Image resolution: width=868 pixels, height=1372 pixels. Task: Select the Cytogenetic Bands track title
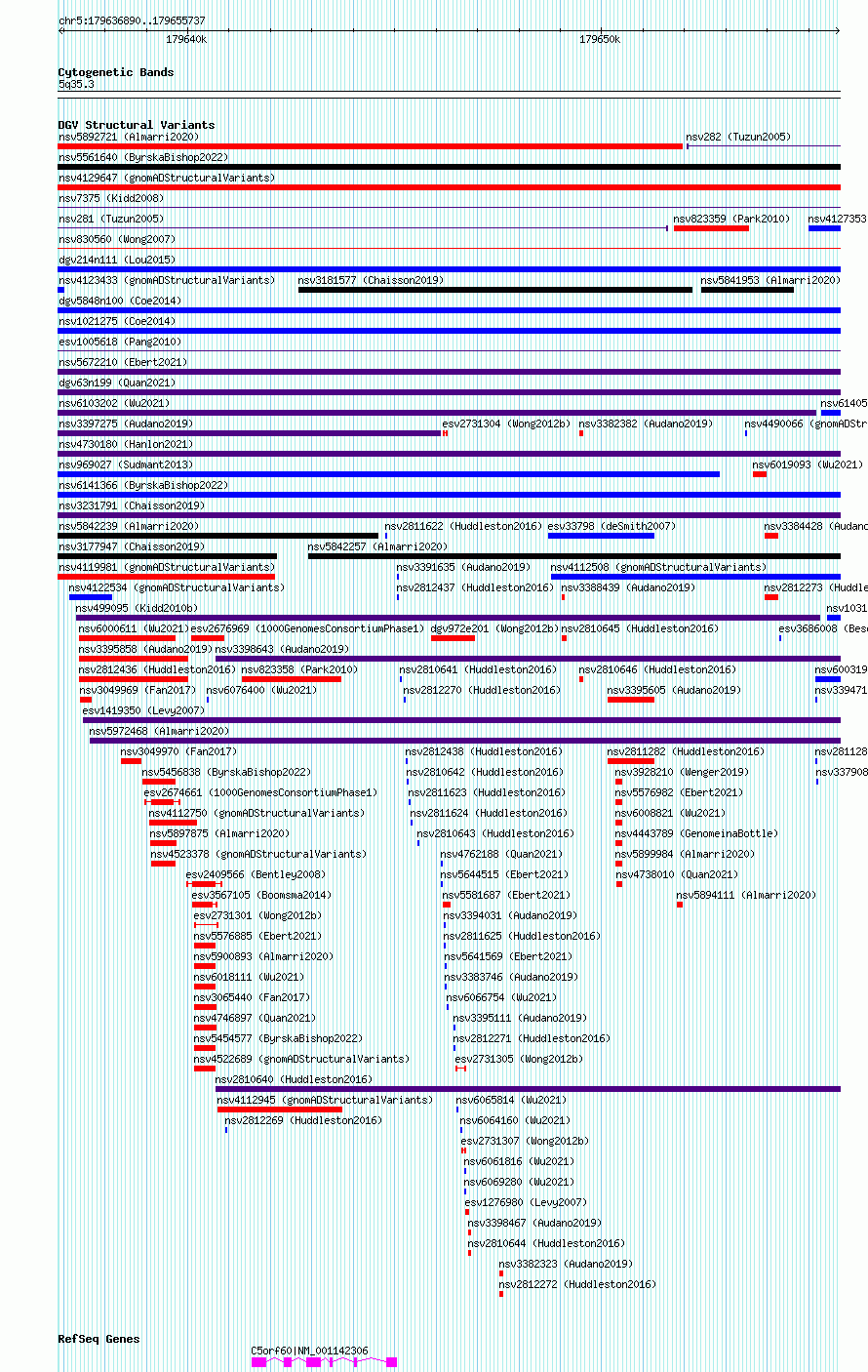[x=116, y=72]
